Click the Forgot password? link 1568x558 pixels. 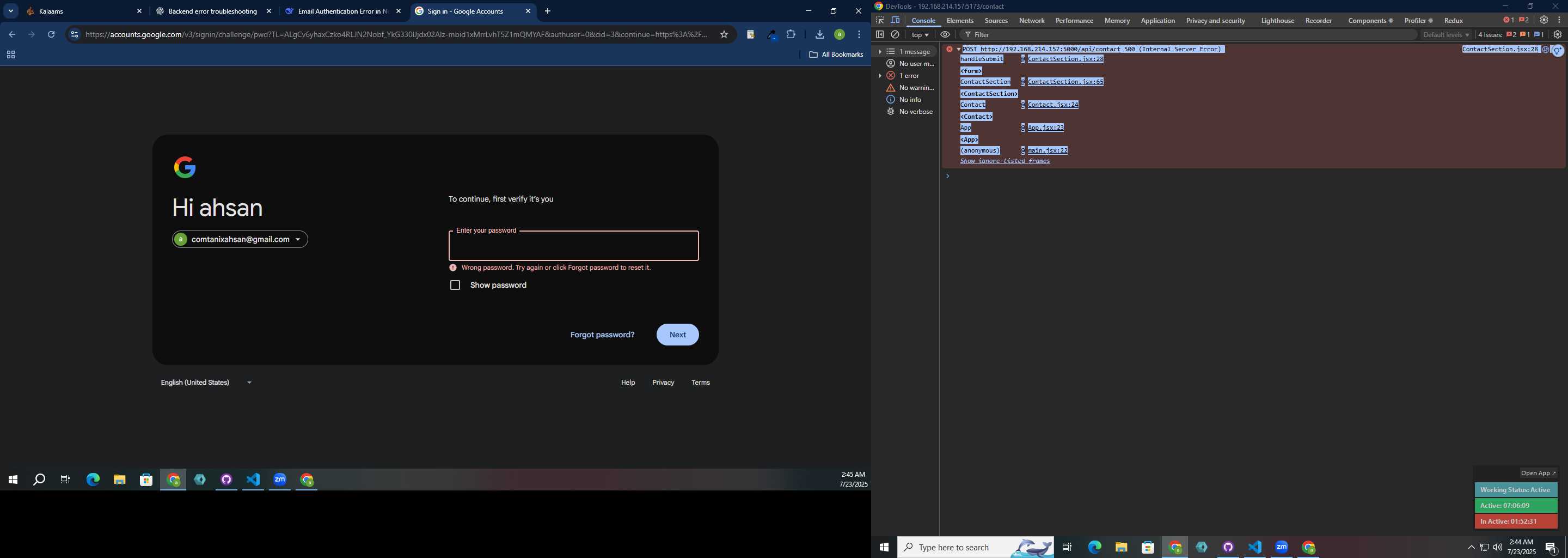(x=602, y=335)
